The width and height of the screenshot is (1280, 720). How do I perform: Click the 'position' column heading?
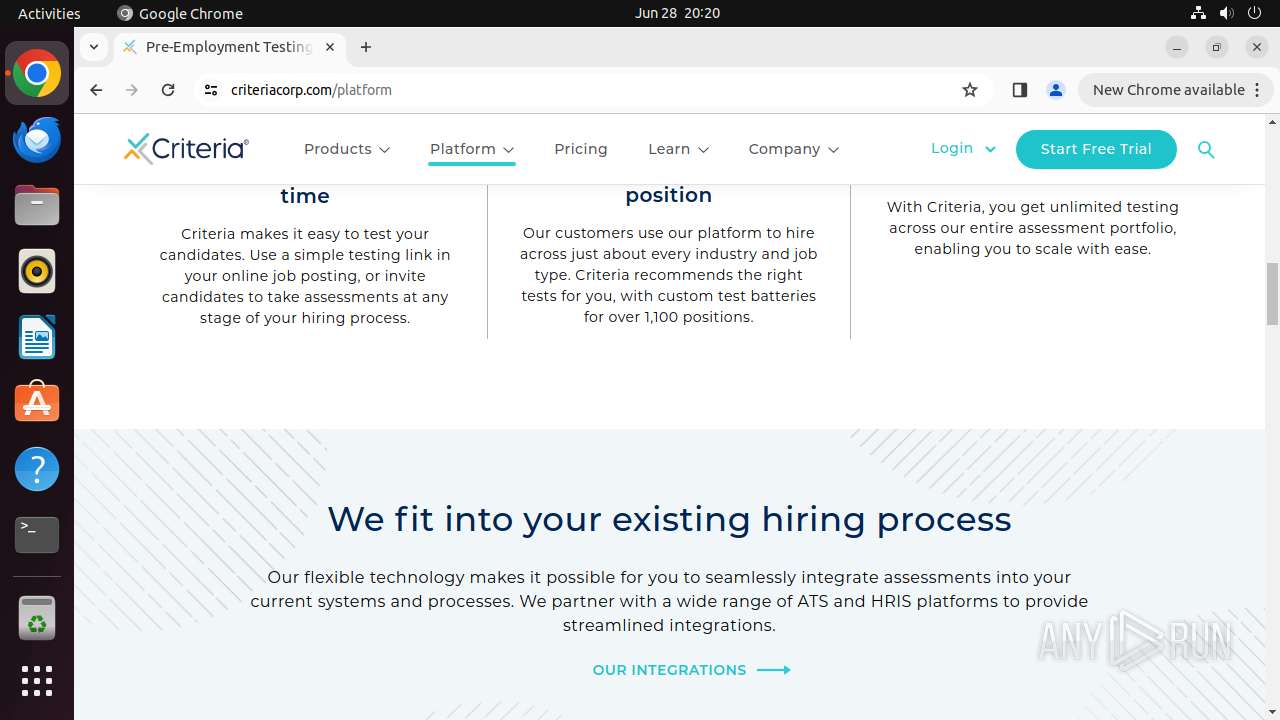coord(669,195)
